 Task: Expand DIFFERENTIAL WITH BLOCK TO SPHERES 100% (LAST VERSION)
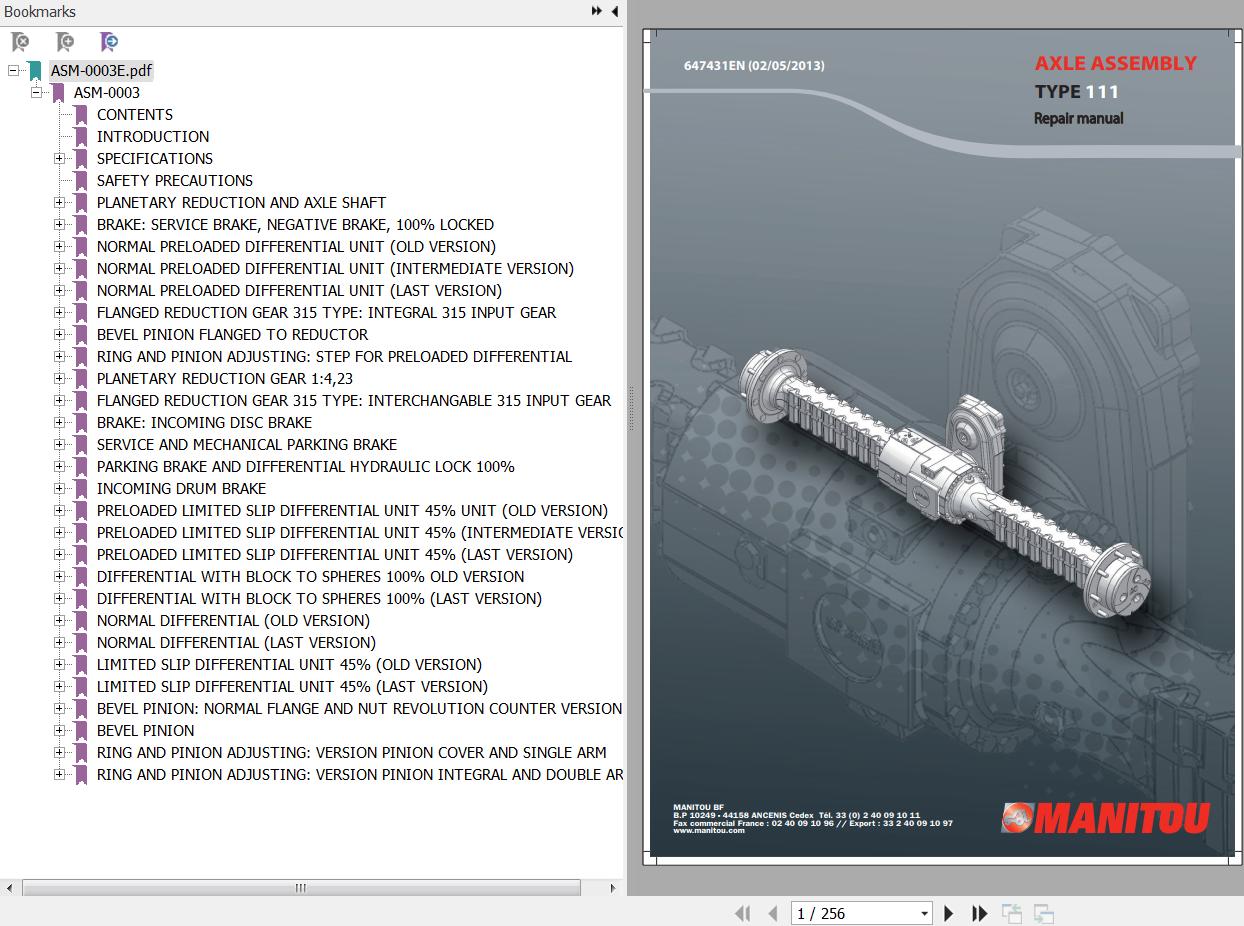coord(59,598)
